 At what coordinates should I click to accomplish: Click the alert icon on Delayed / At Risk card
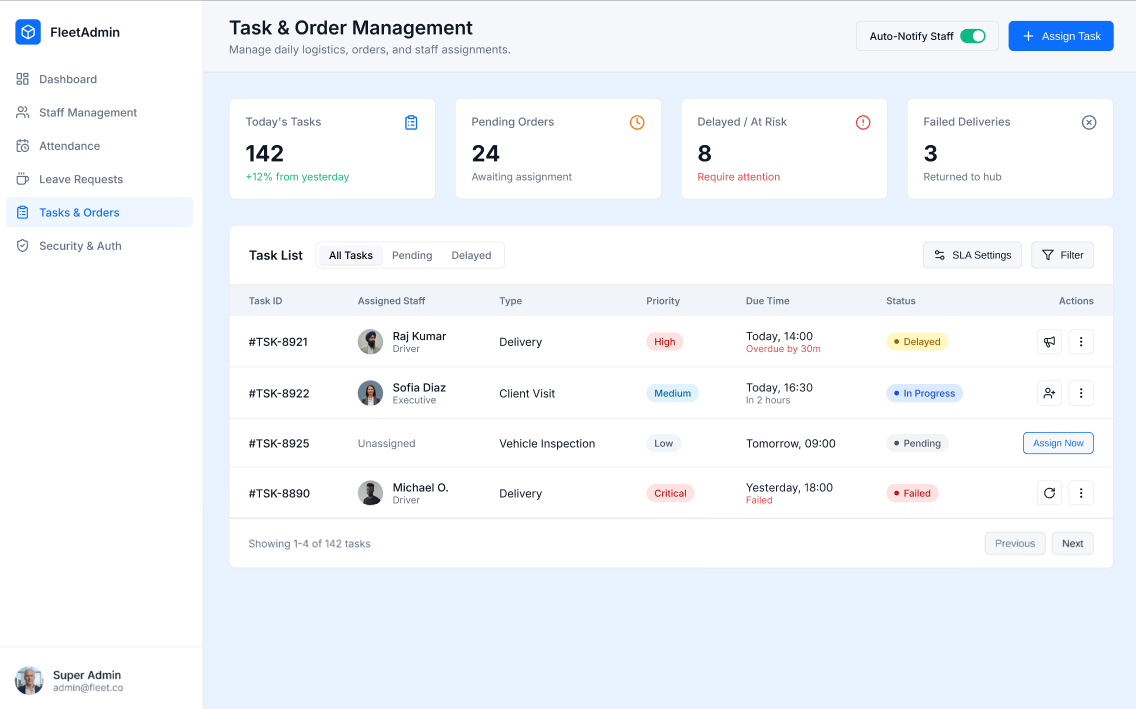click(863, 122)
